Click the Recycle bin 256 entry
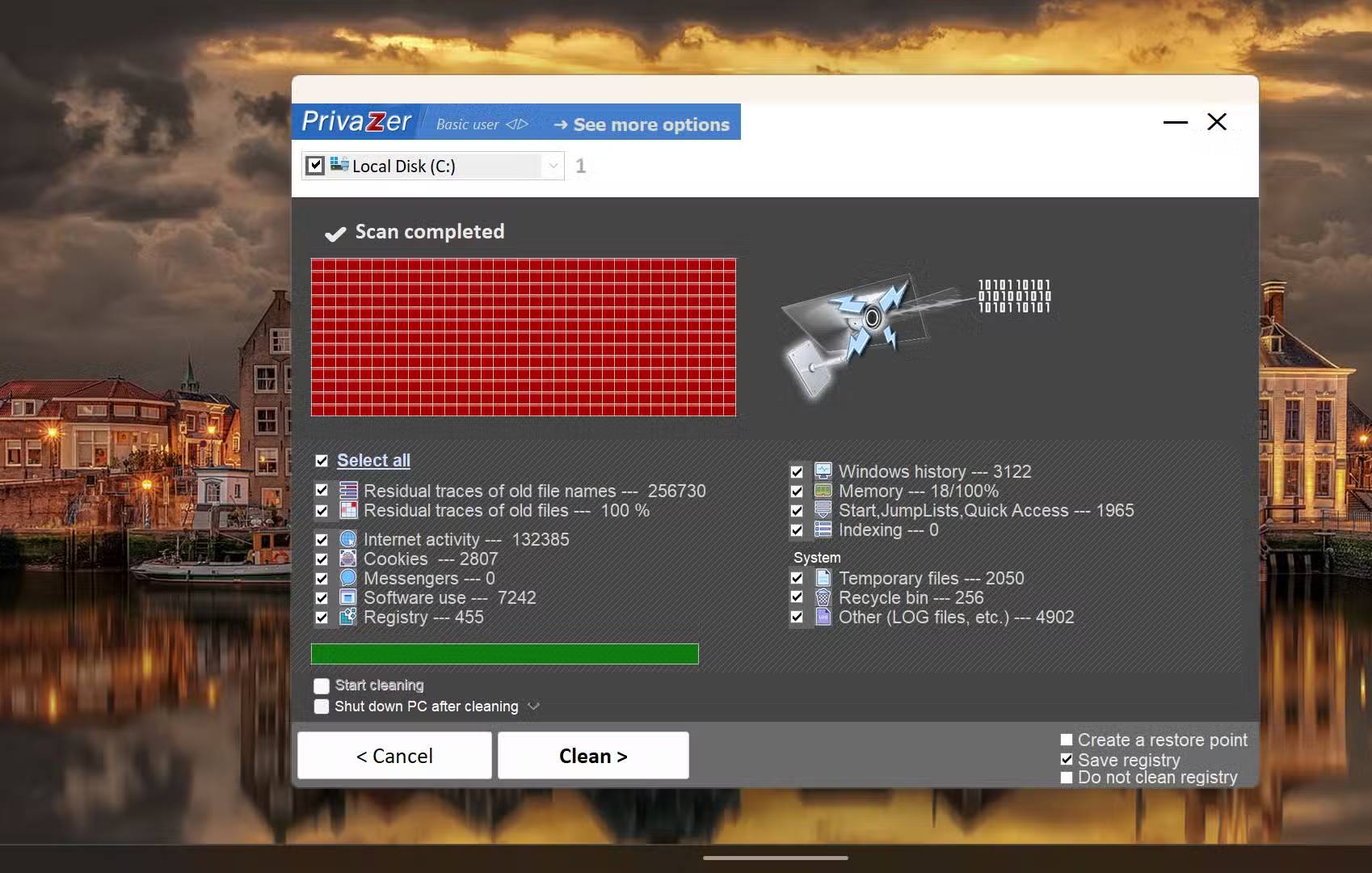Viewport: 1372px width, 873px height. 911,597
